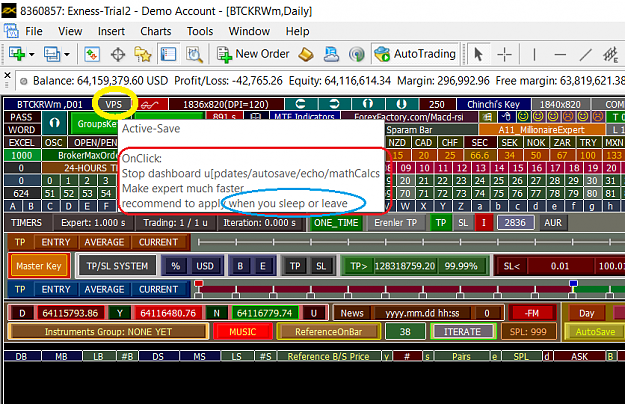The width and height of the screenshot is (625, 404).
Task: Open the Charts menu
Action: click(x=155, y=31)
